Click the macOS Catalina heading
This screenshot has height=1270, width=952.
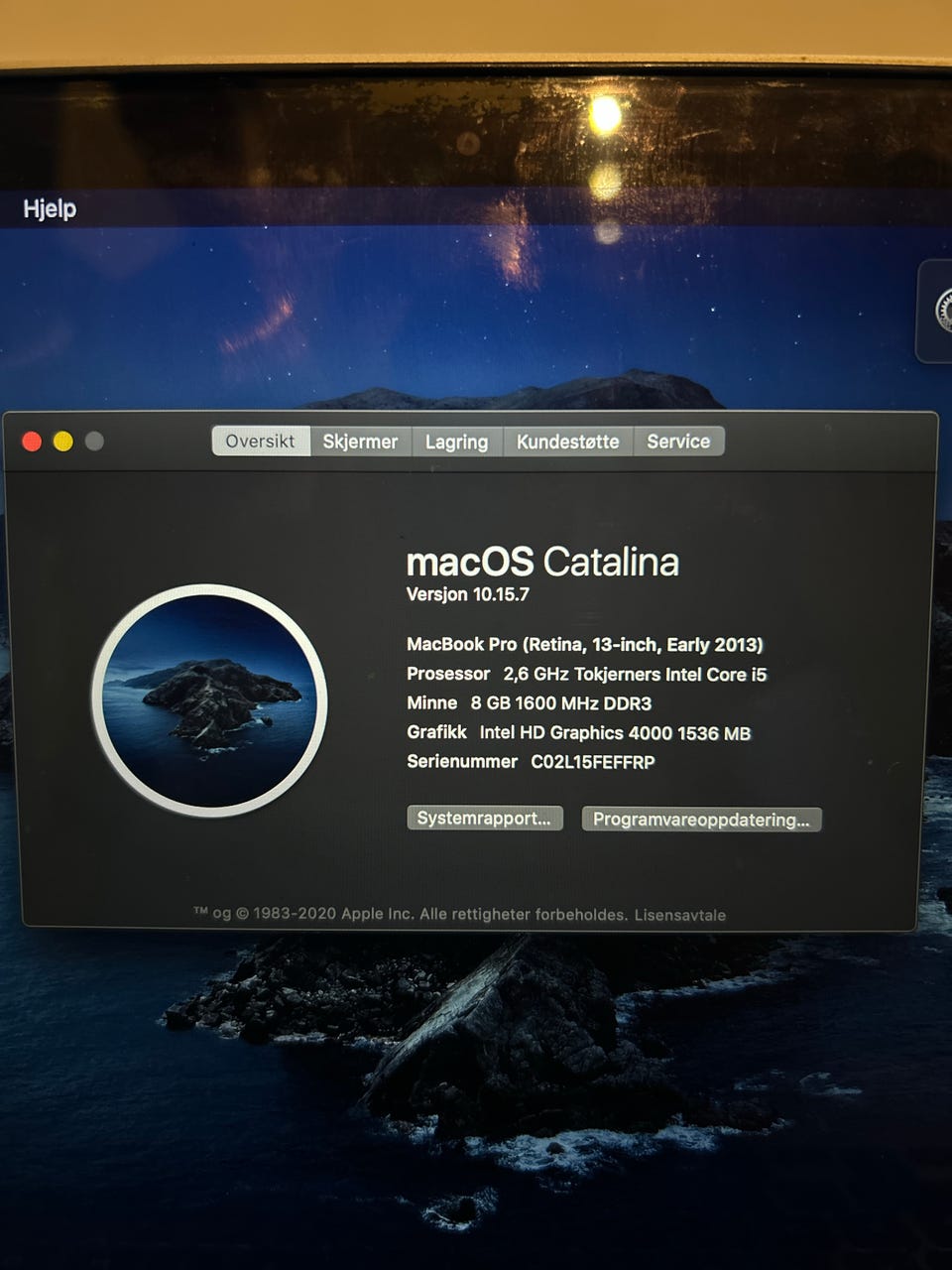(542, 562)
